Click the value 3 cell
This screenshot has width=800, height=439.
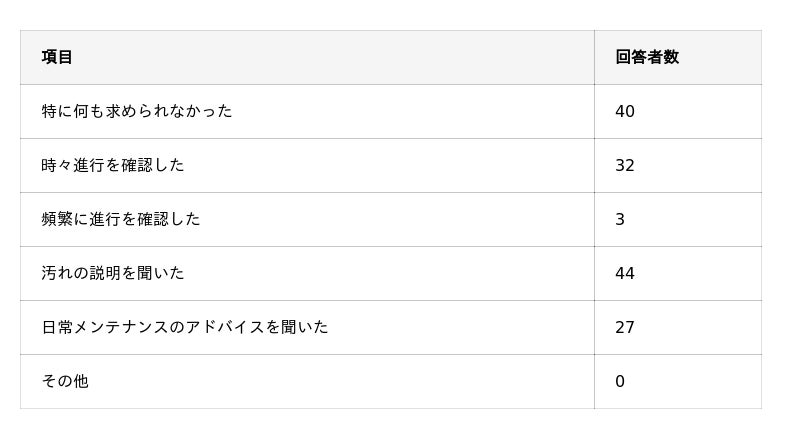(x=620, y=219)
